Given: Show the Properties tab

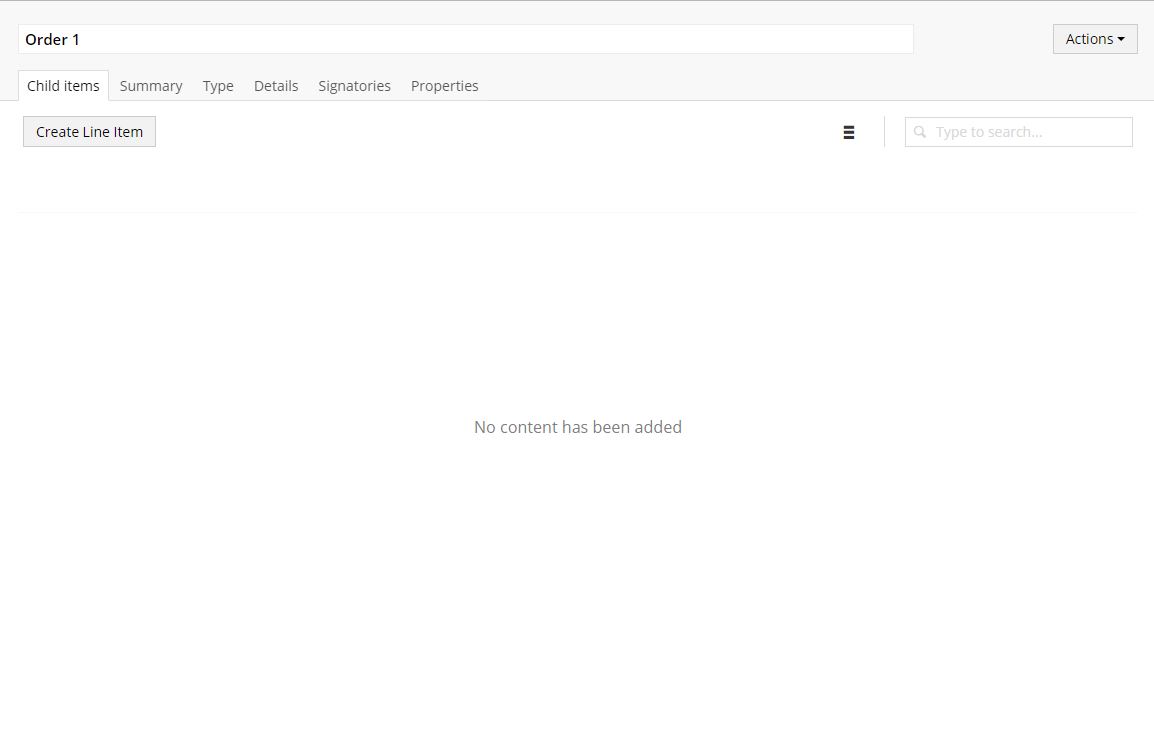Looking at the screenshot, I should coord(444,86).
